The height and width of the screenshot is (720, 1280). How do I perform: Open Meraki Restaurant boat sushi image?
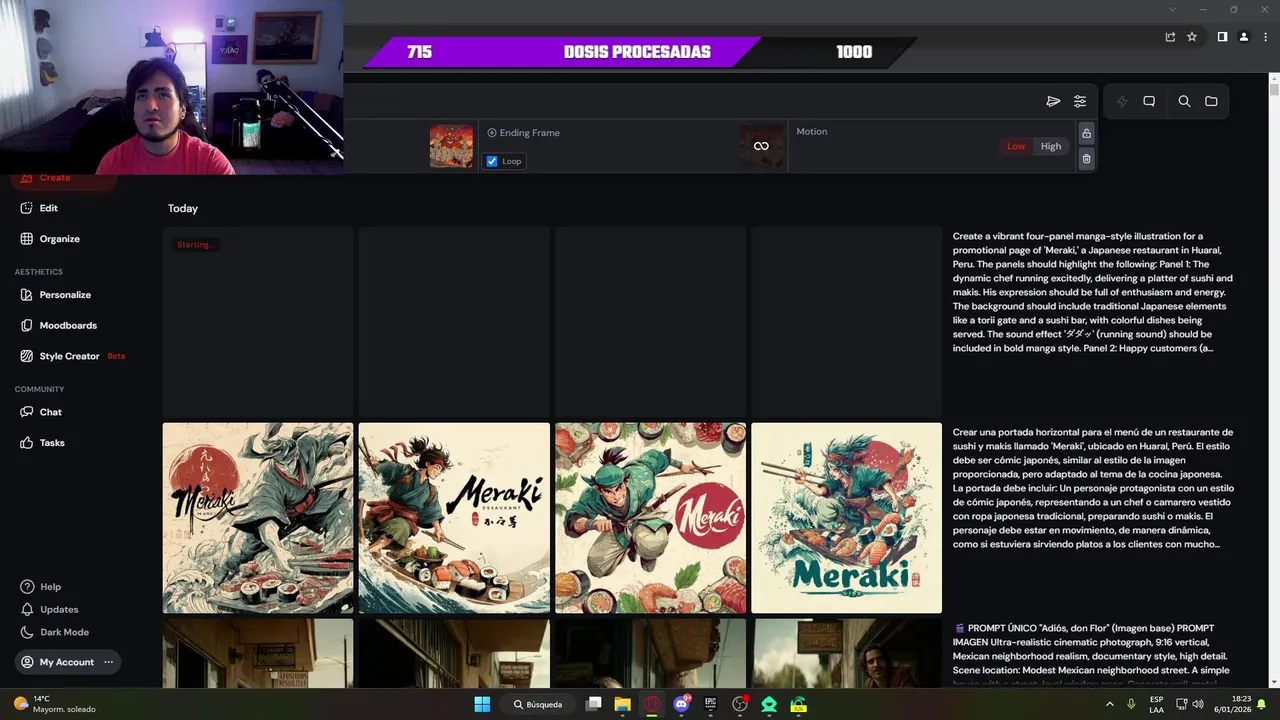[x=454, y=518]
